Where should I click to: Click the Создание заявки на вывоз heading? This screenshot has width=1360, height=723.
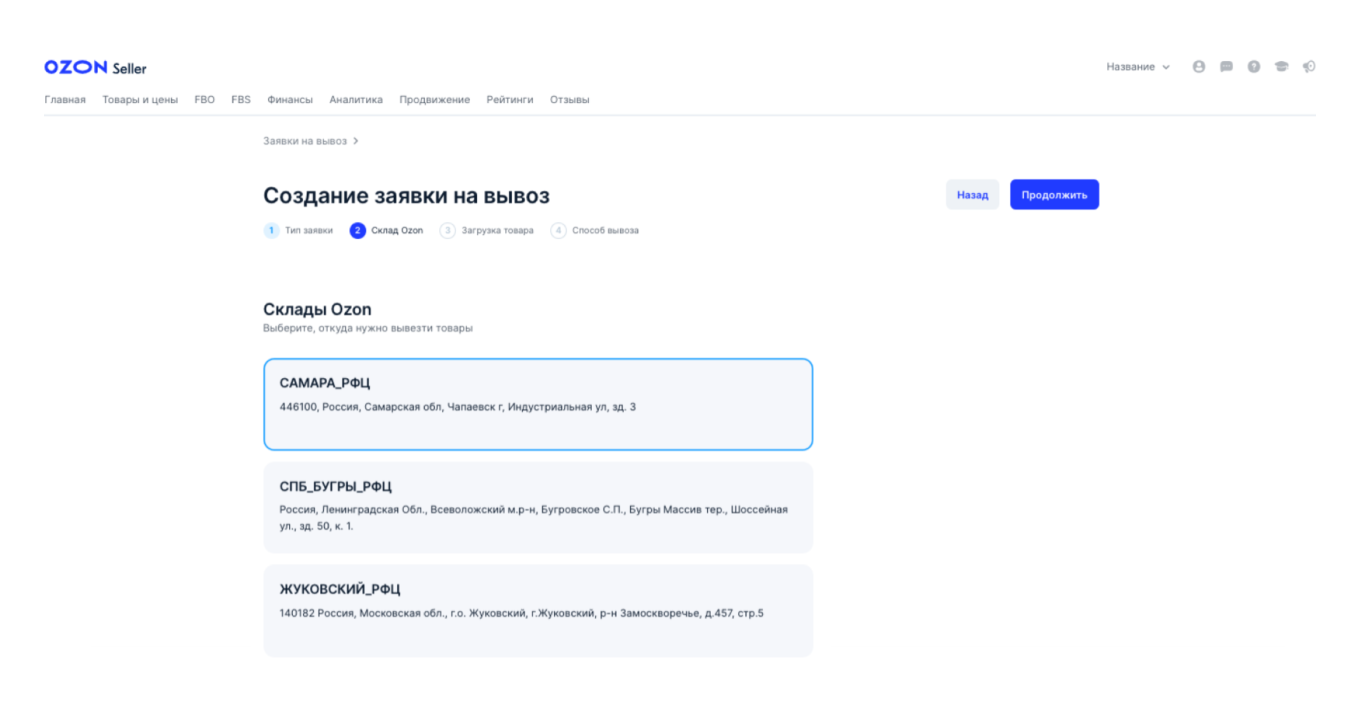[x=406, y=196]
